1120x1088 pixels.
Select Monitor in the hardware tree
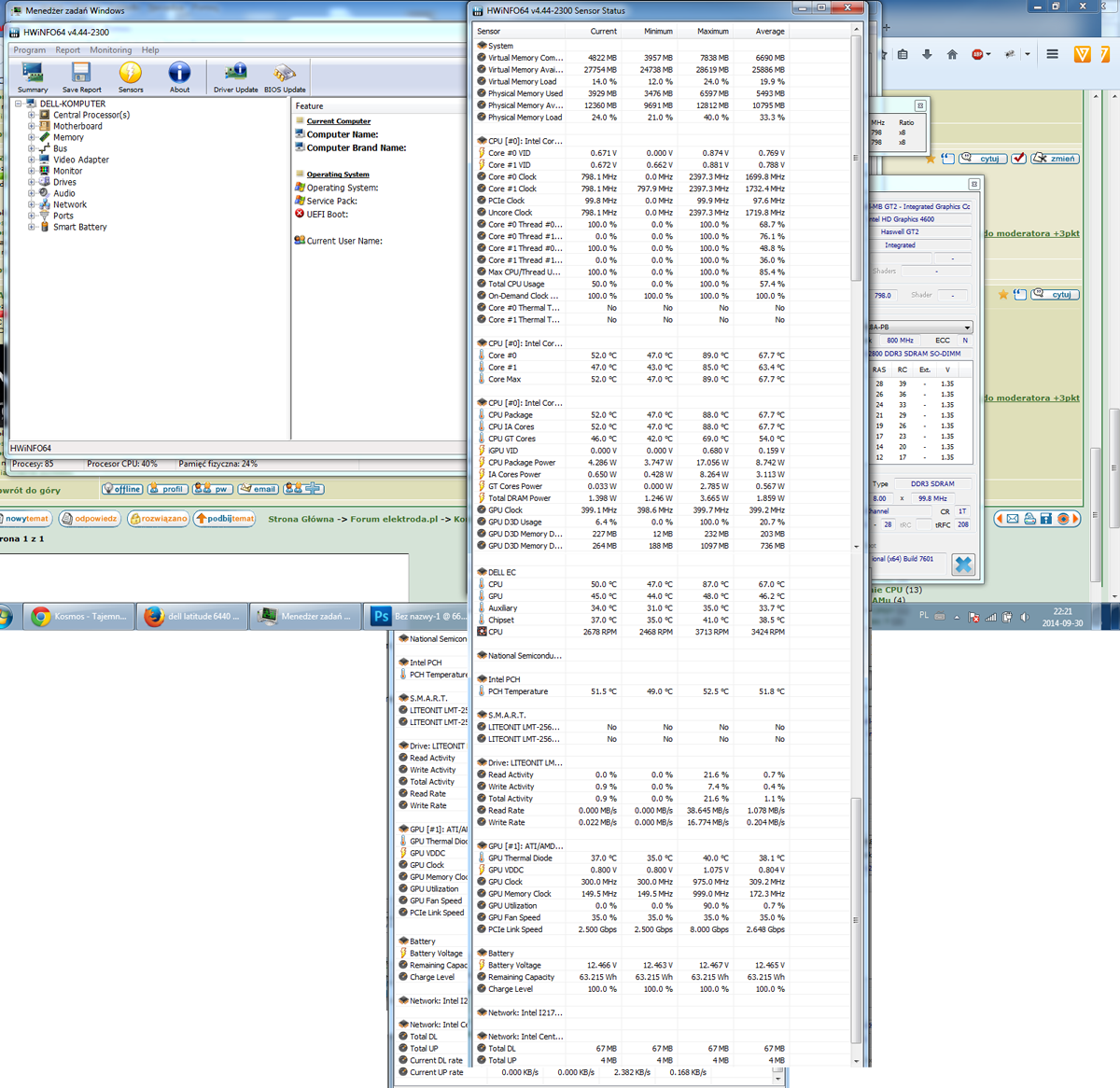67,171
